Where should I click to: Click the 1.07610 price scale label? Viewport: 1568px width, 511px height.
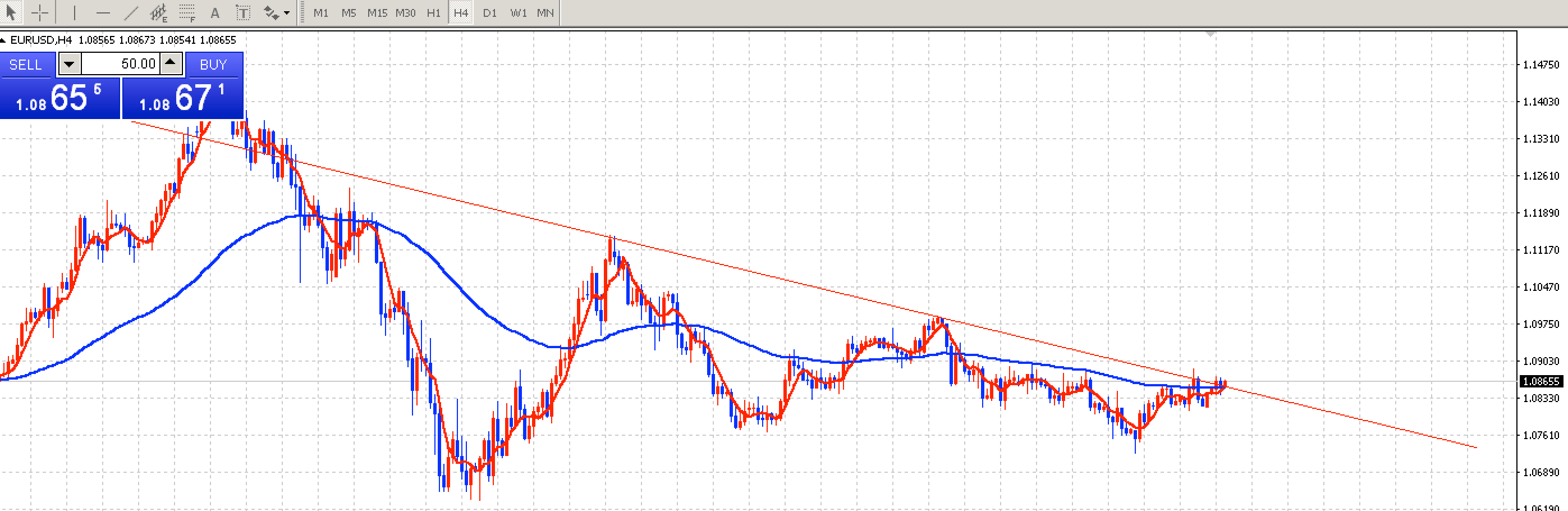click(1541, 436)
